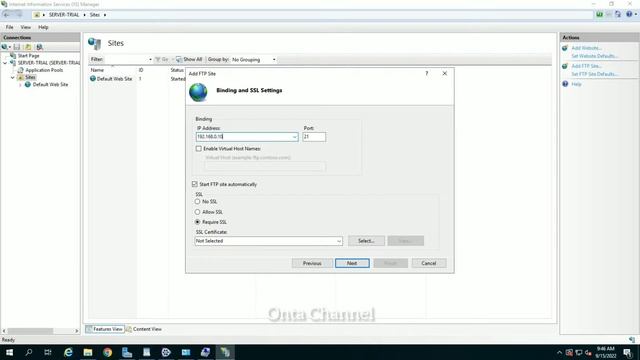Open the SSL Certificate dropdown
This screenshot has width=640, height=360.
coord(269,241)
